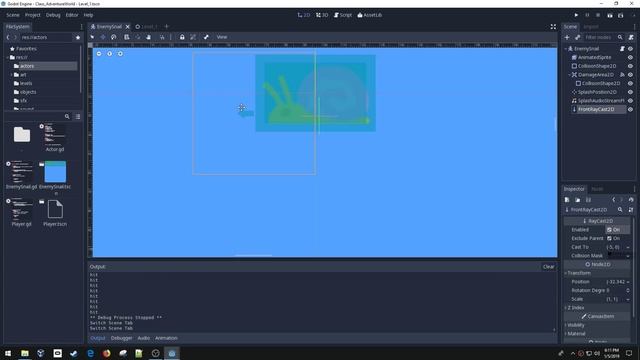Viewport: 640px width, 360px height.
Task: Hide the AnimatedSprite node
Action: pos(631,58)
